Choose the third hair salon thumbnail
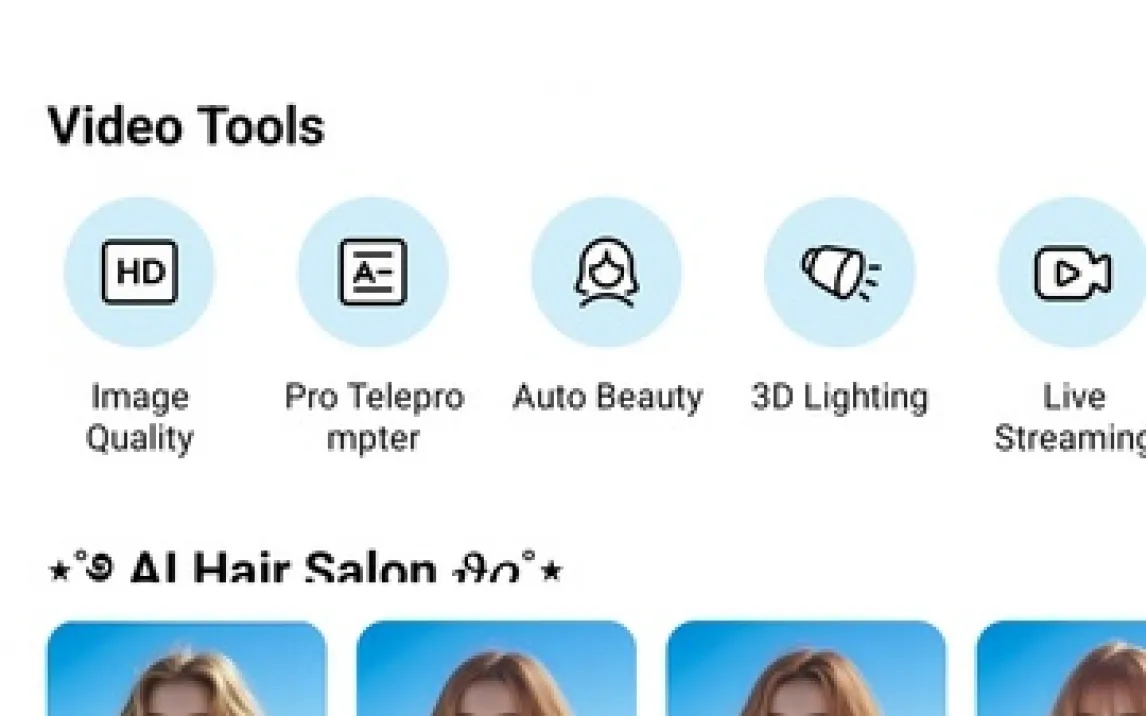Image resolution: width=1146 pixels, height=716 pixels. pyautogui.click(x=806, y=669)
